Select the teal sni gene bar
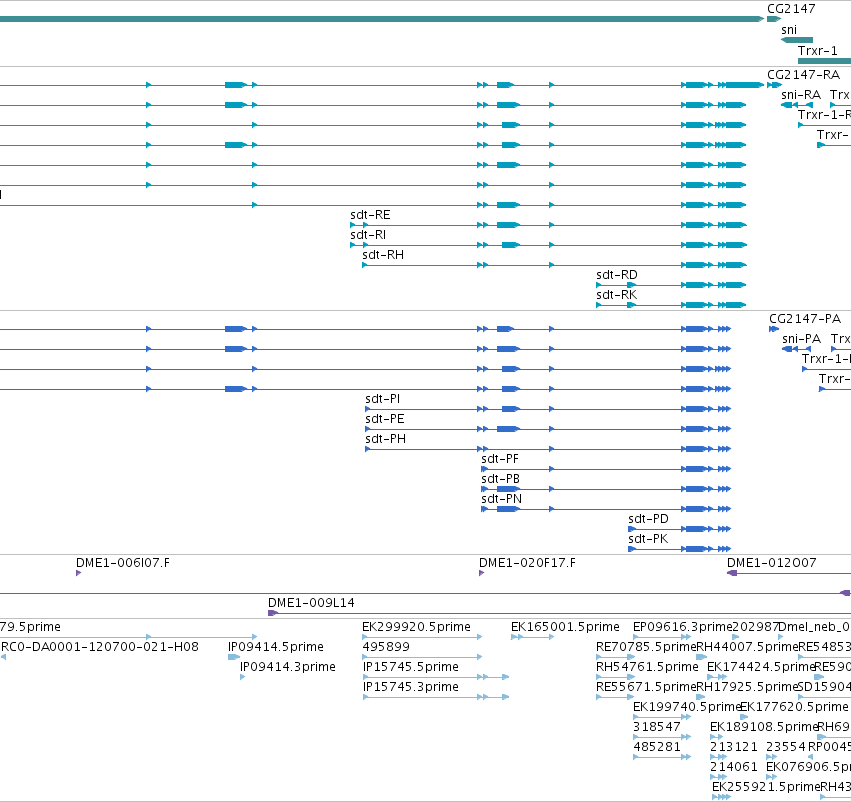 [797, 40]
